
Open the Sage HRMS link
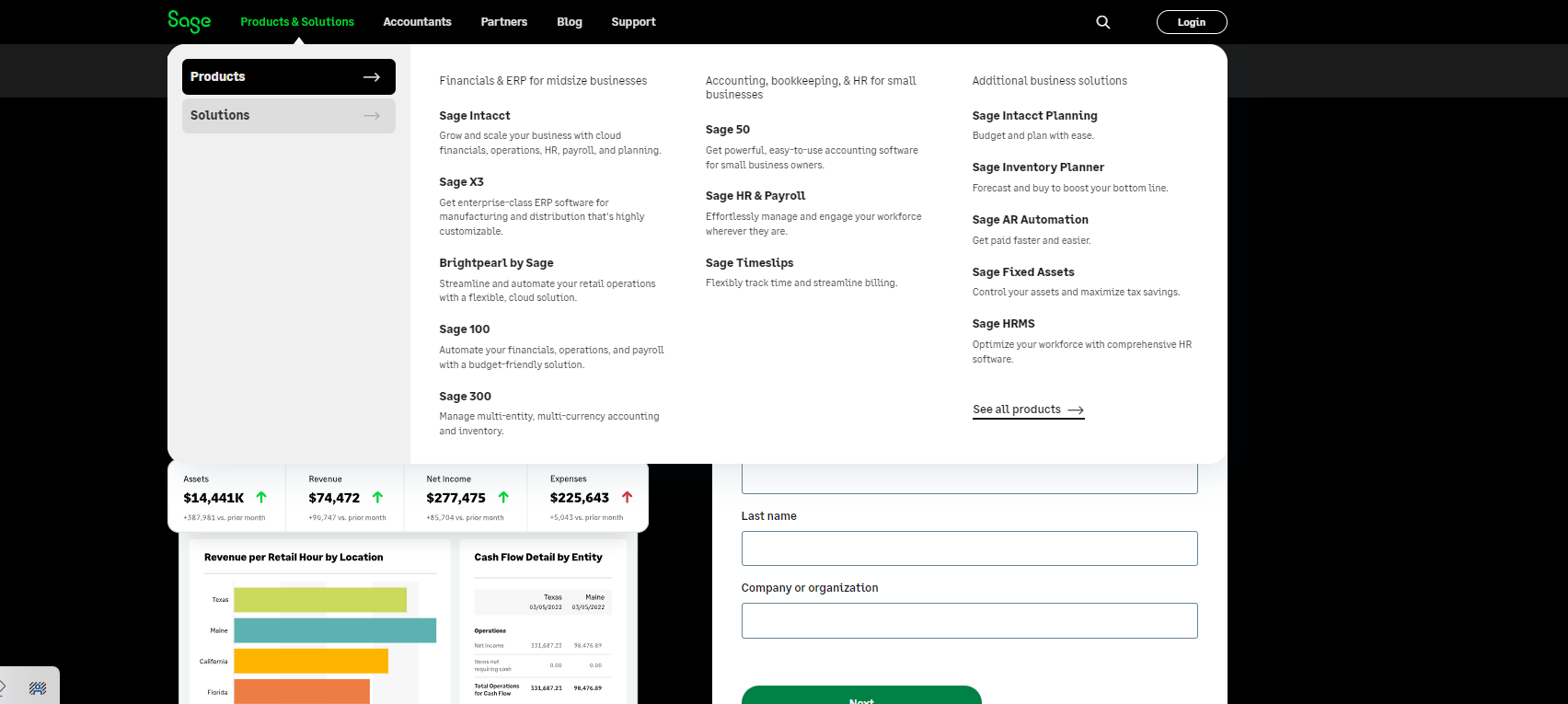1004,324
